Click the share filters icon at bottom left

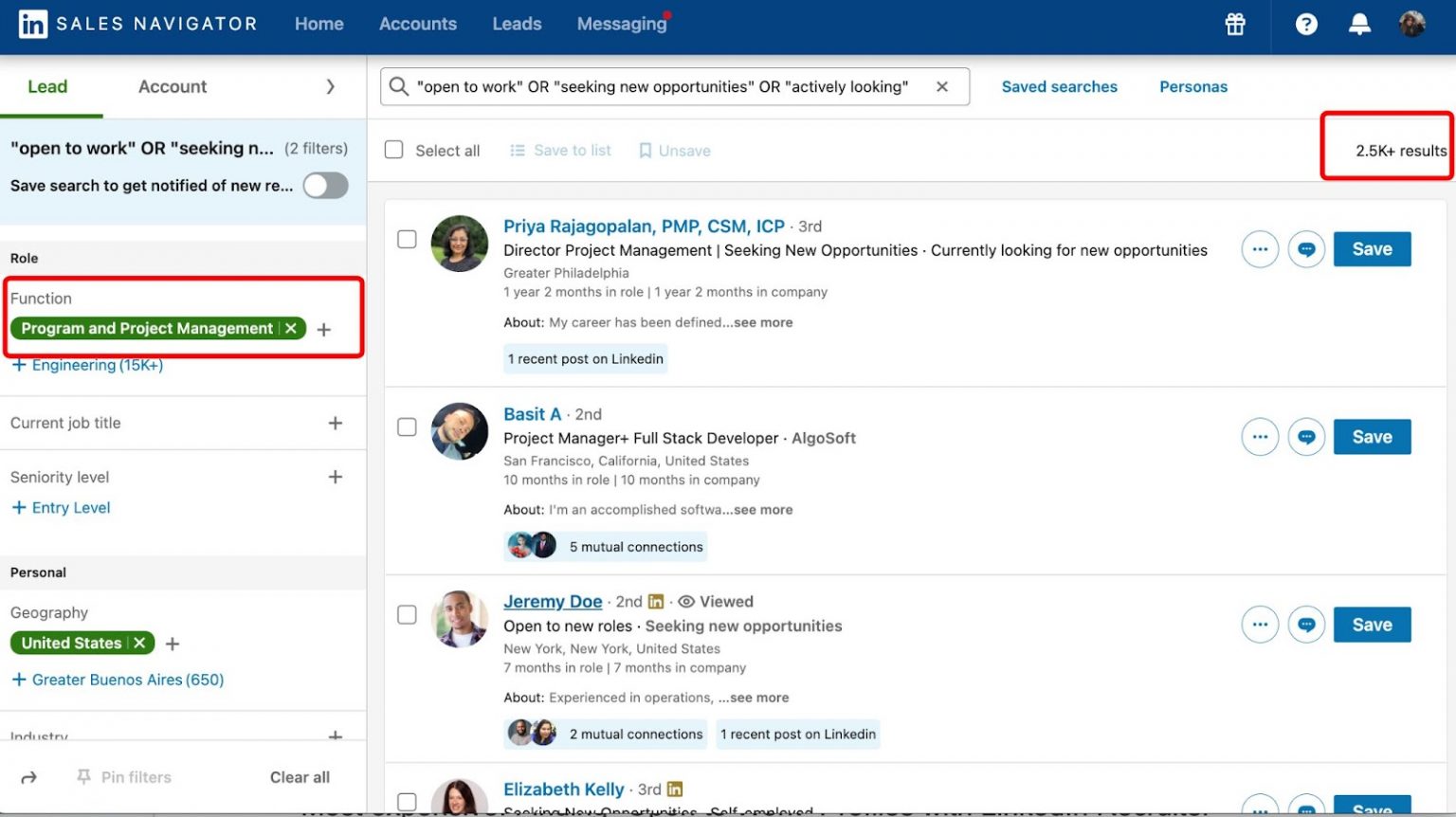(28, 777)
